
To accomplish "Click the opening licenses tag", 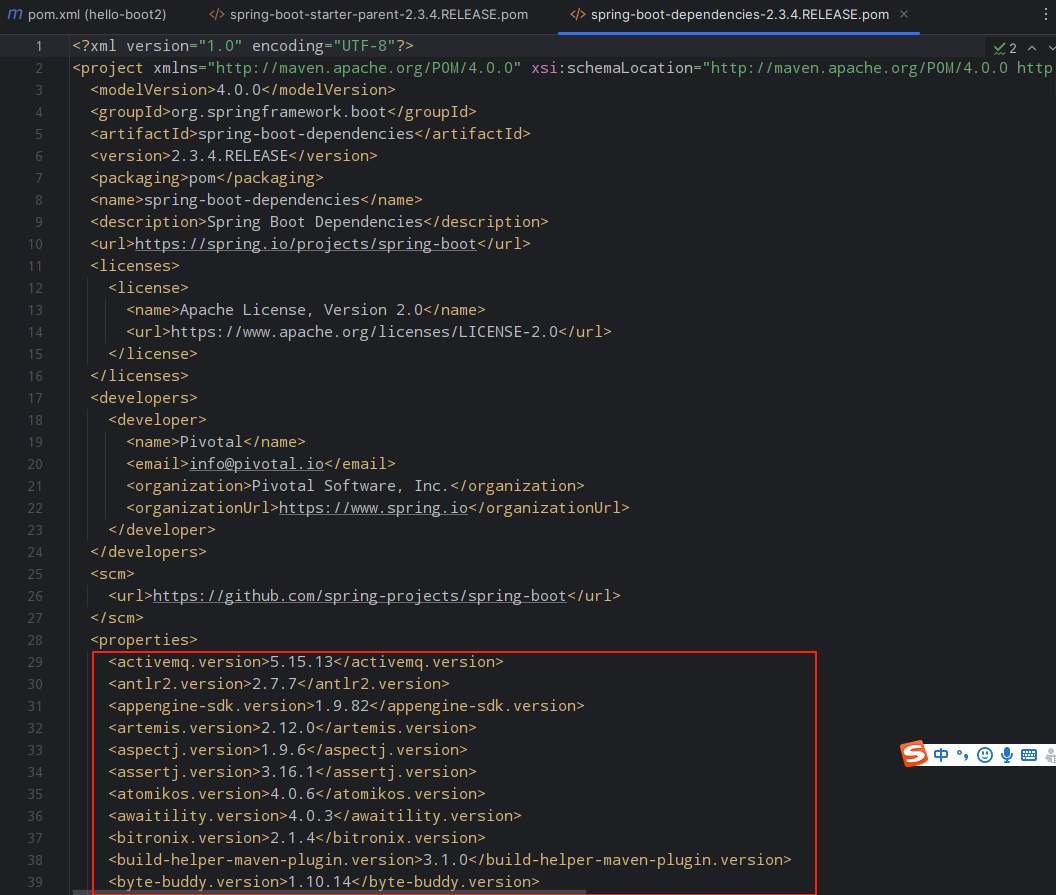I will pos(135,266).
